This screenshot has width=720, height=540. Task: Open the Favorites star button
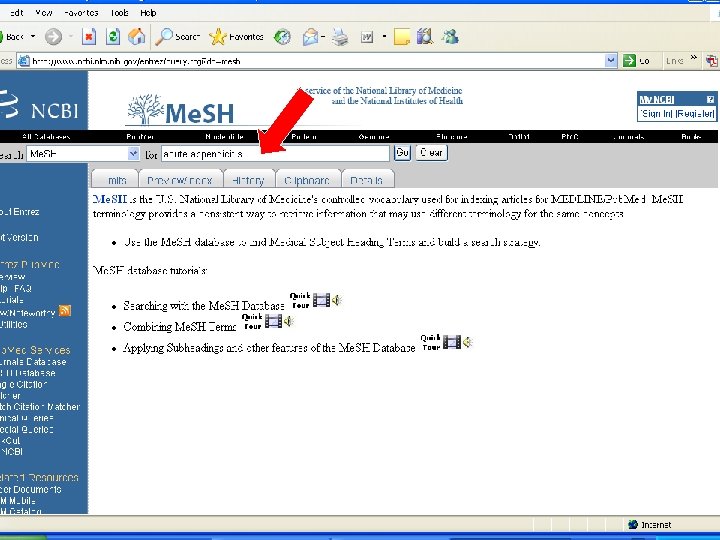(236, 37)
